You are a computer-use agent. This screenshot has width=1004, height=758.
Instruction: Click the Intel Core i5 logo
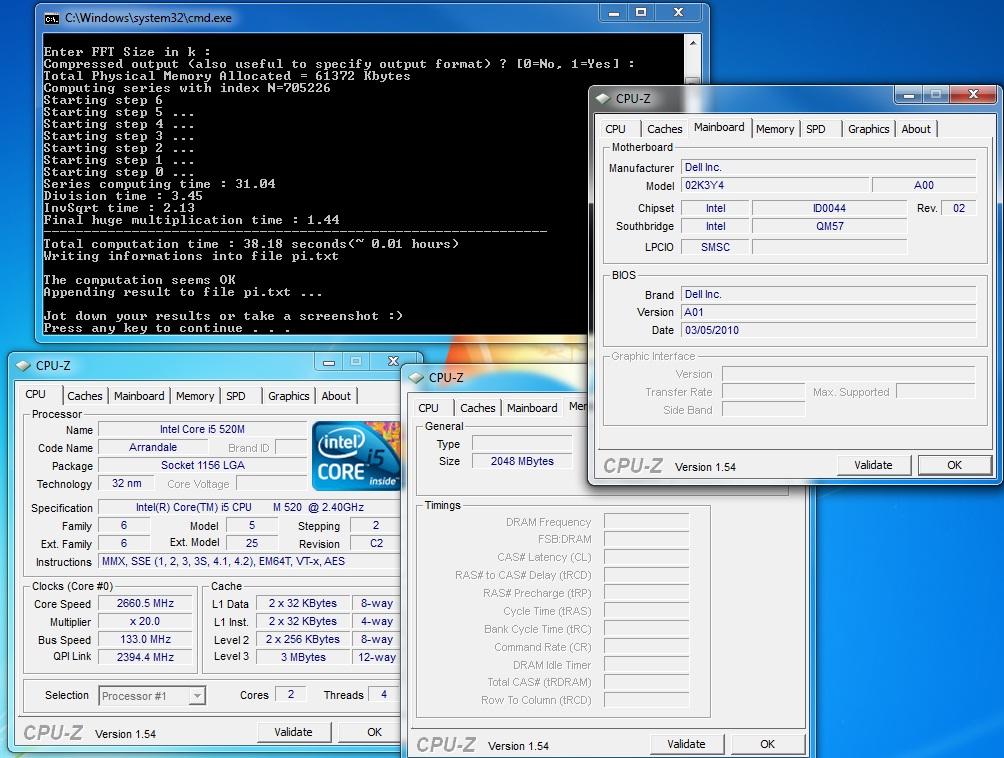coord(356,456)
